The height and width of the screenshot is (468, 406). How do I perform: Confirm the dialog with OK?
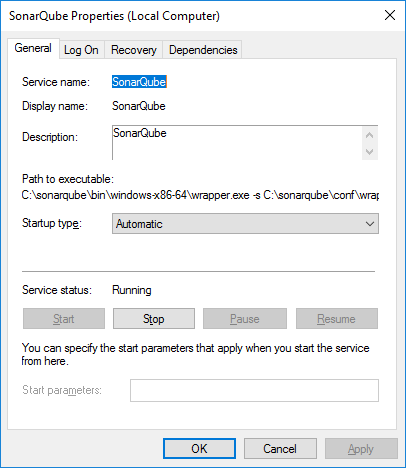(x=199, y=449)
